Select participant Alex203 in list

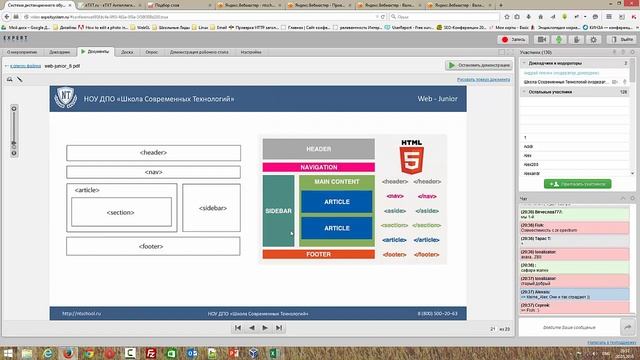pyautogui.click(x=531, y=164)
